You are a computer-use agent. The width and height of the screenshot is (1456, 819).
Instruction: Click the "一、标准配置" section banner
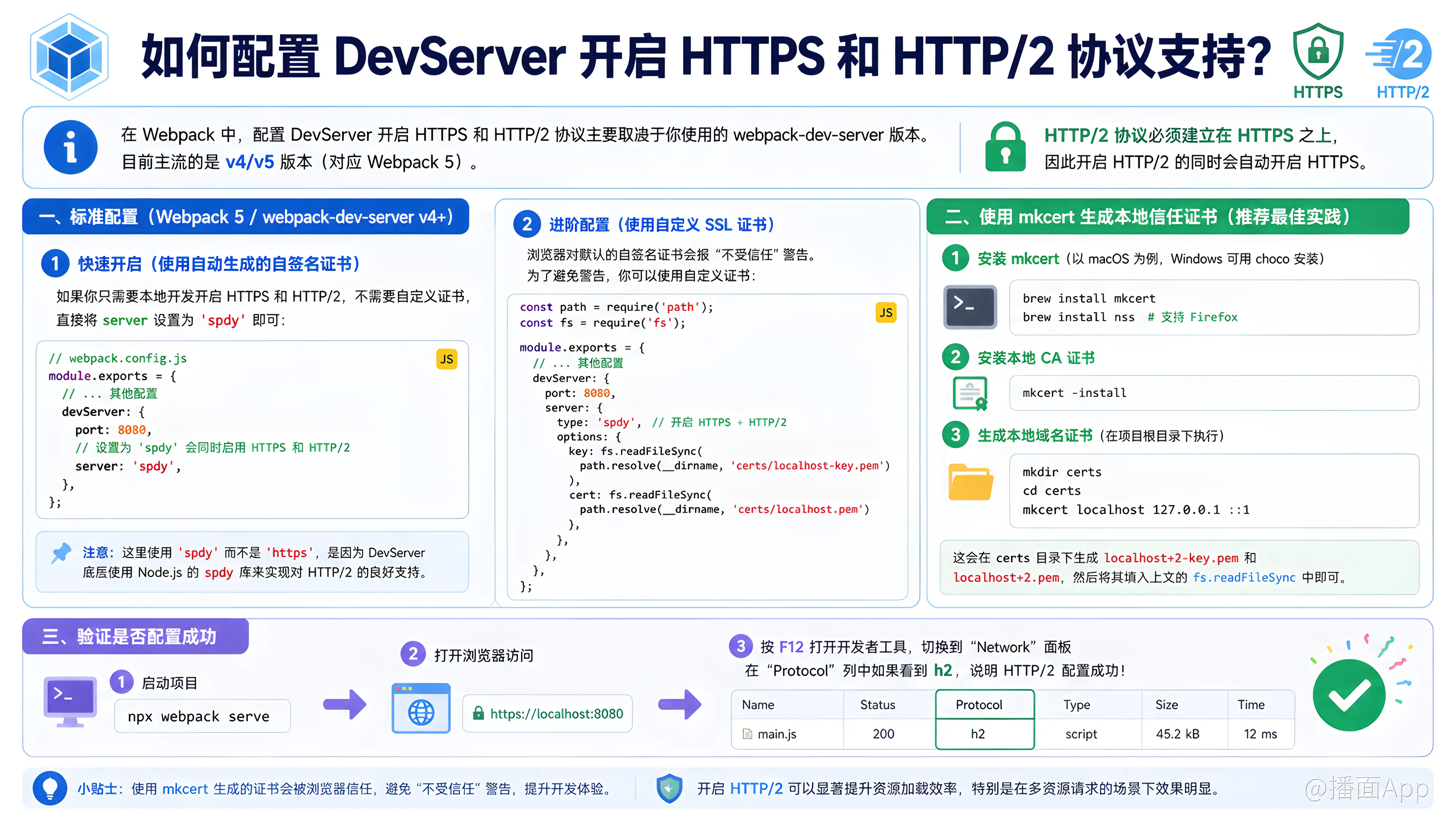pos(245,217)
